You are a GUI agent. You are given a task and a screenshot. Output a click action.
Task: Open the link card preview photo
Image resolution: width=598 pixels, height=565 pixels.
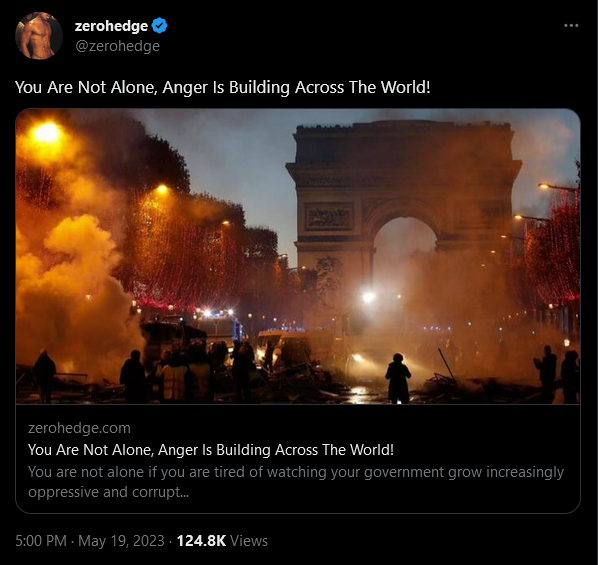point(298,256)
